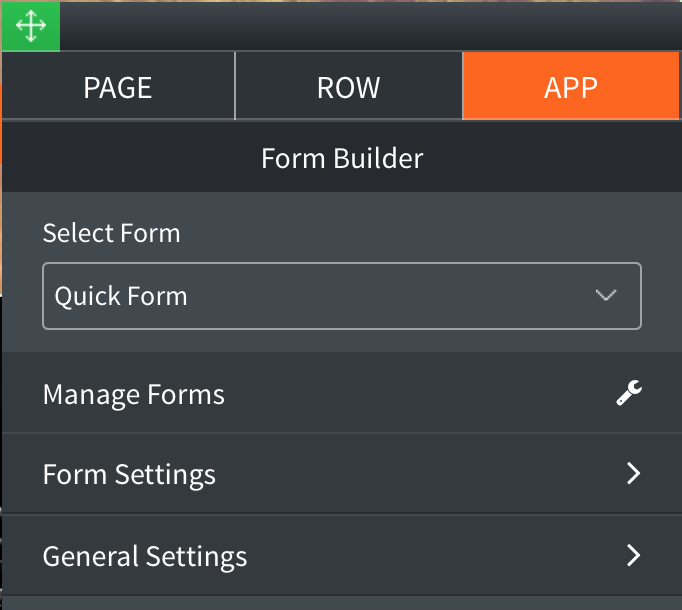Image resolution: width=682 pixels, height=610 pixels.
Task: Click the Quick Form text in the selector
Action: point(121,296)
